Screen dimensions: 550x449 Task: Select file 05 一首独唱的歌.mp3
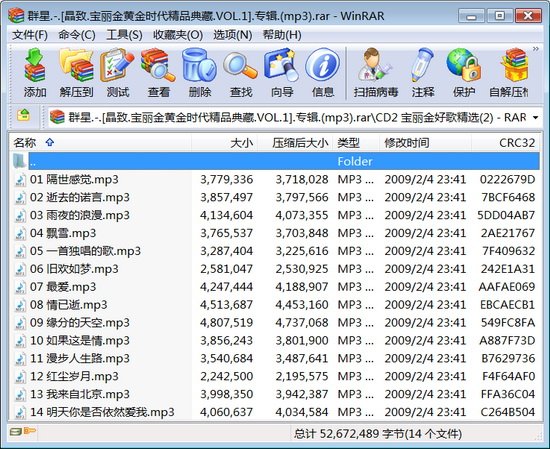(x=275, y=251)
